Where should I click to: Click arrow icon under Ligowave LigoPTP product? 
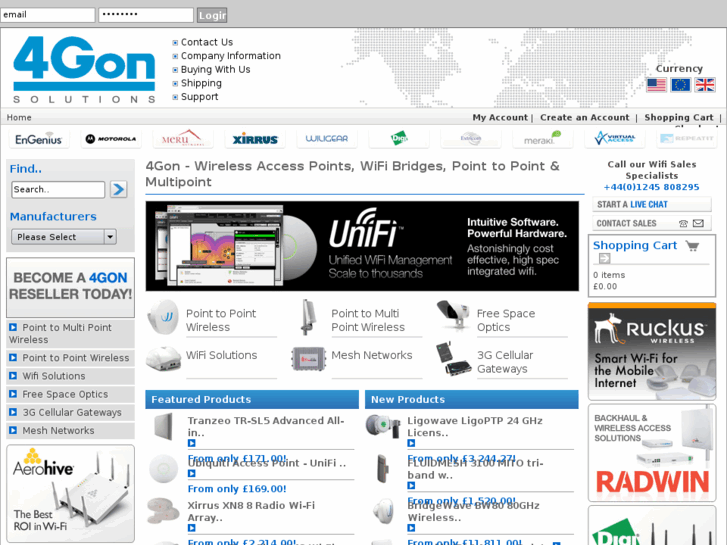pos(411,443)
